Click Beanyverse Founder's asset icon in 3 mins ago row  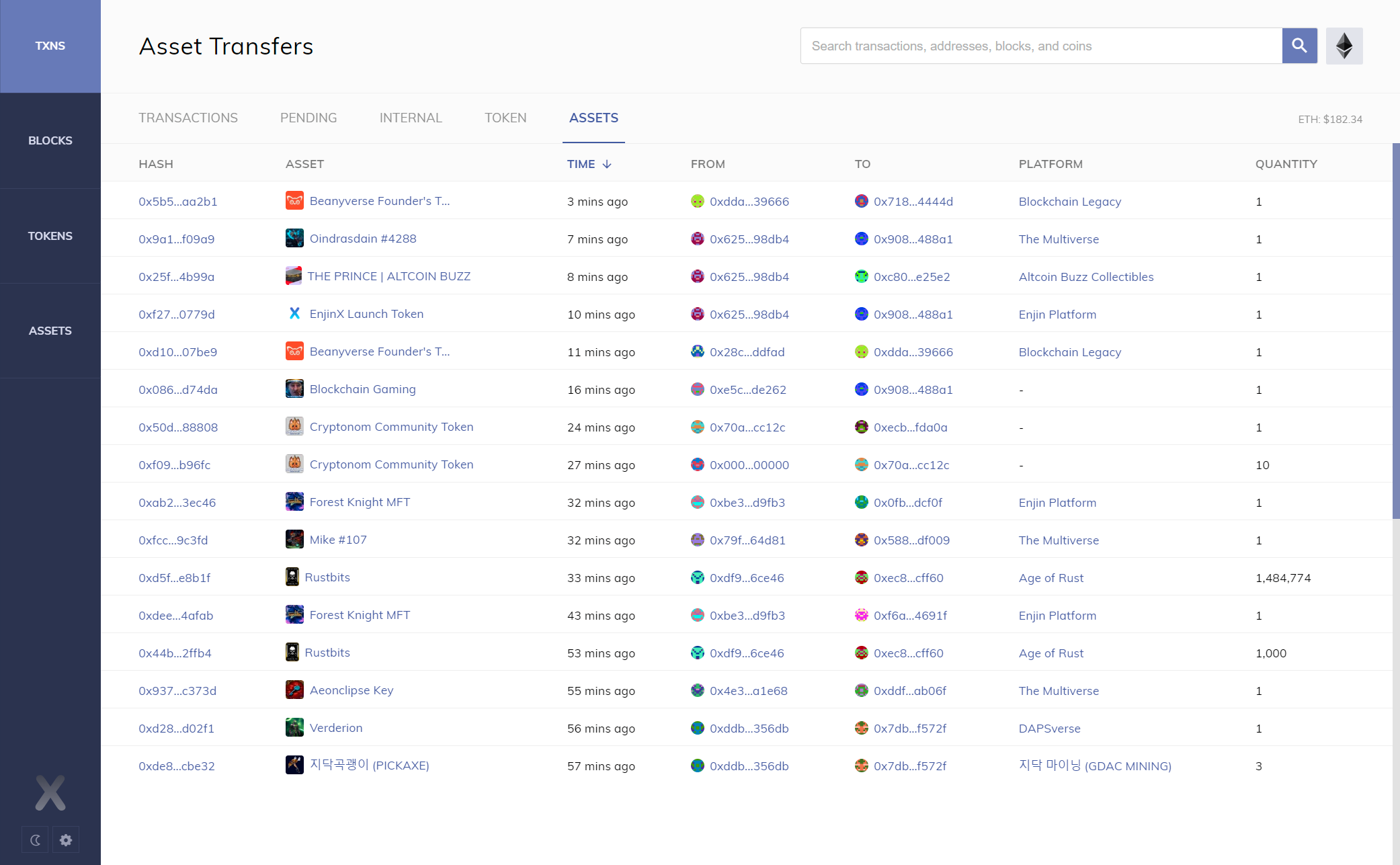[294, 201]
